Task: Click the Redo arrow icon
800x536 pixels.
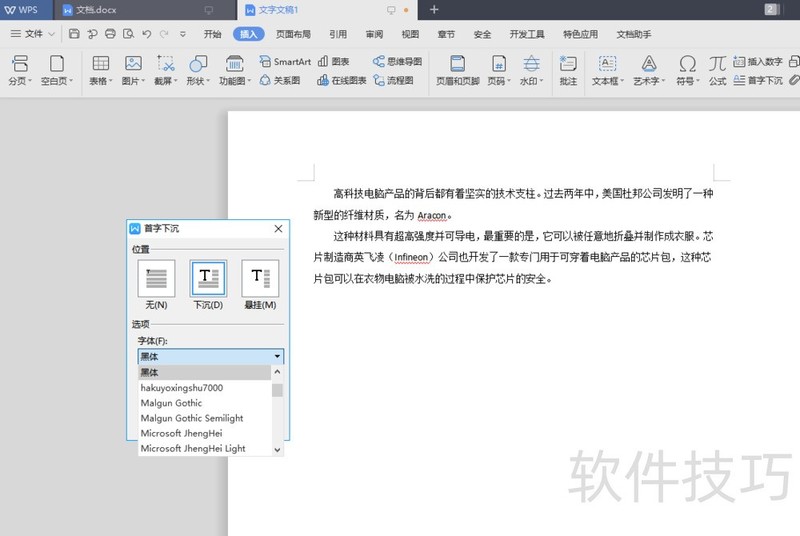Action: point(164,34)
